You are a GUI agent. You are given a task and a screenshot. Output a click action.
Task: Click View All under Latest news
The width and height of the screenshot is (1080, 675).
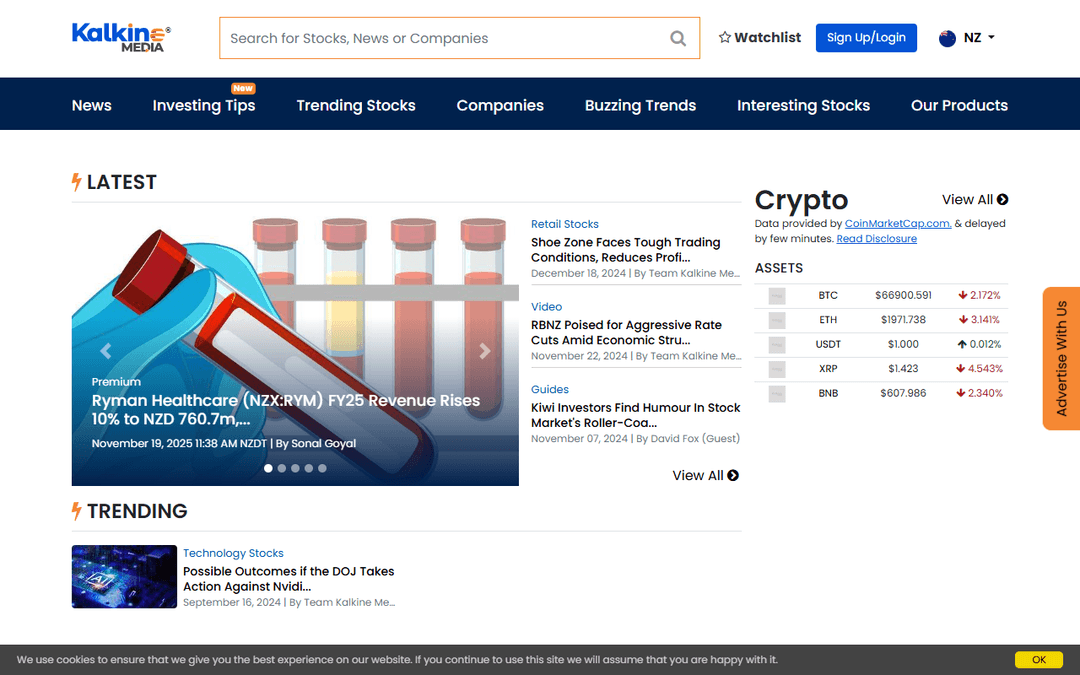[705, 476]
